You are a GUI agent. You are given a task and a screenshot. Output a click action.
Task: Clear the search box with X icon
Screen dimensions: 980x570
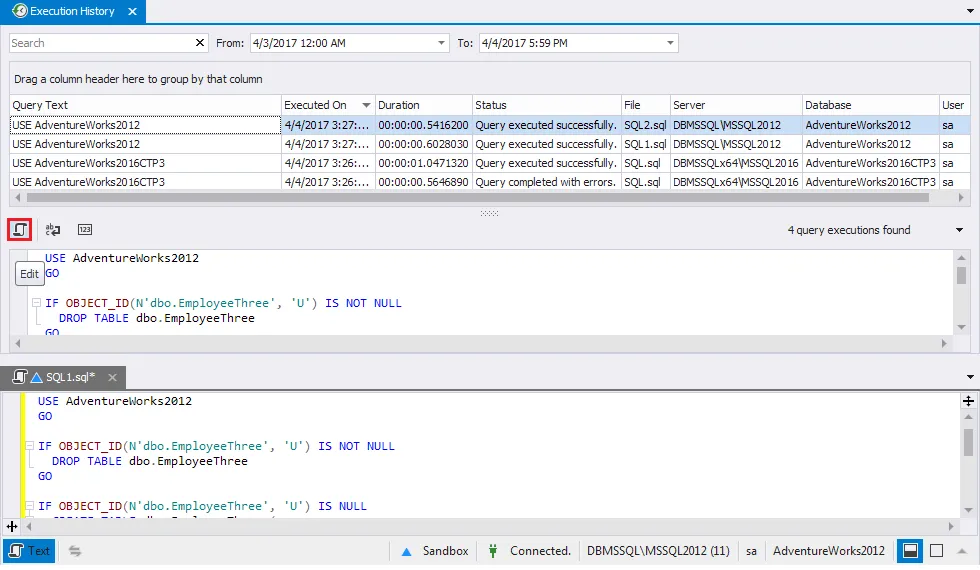coord(199,43)
